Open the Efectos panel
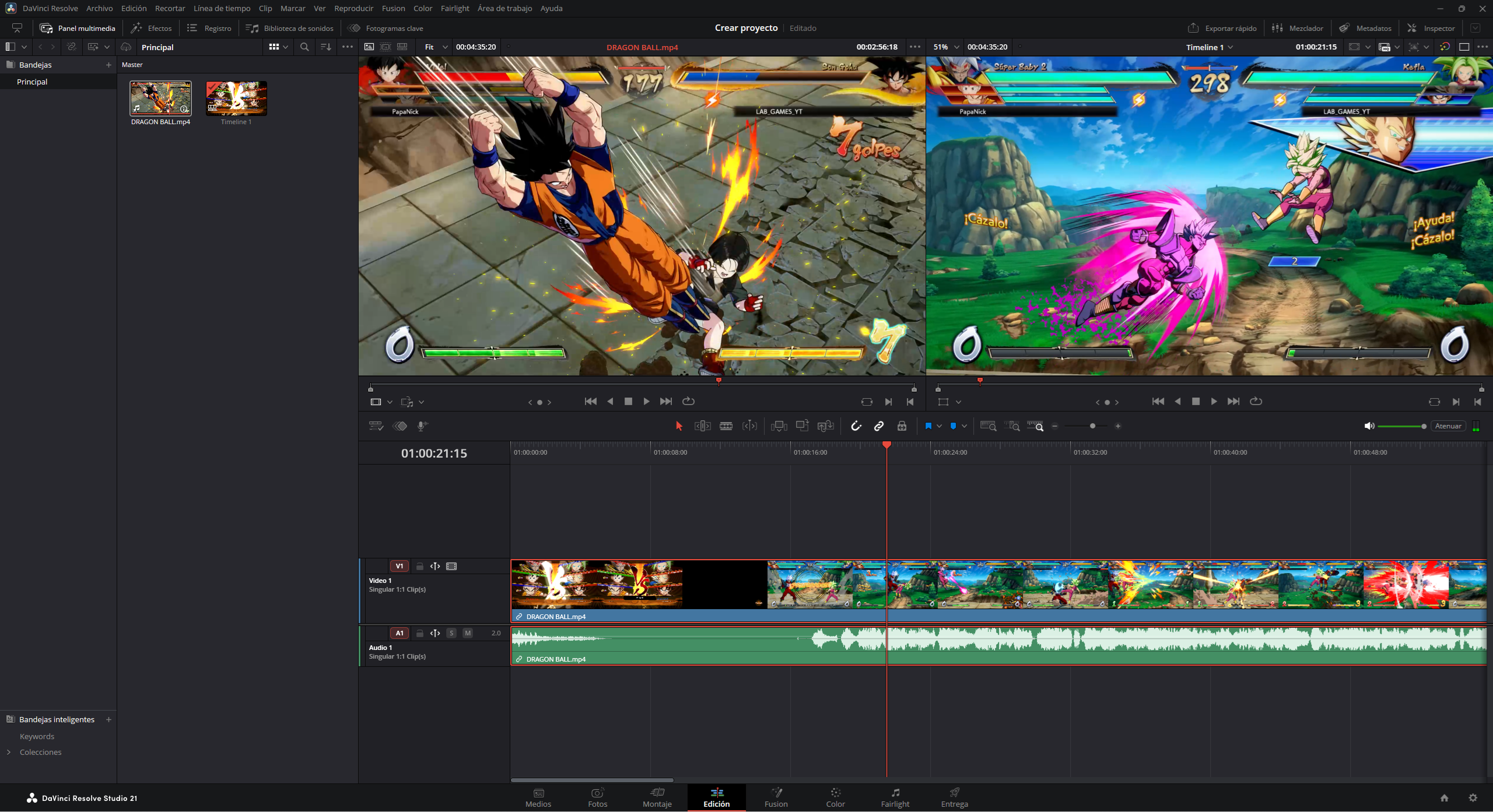The image size is (1493, 812). click(x=151, y=28)
